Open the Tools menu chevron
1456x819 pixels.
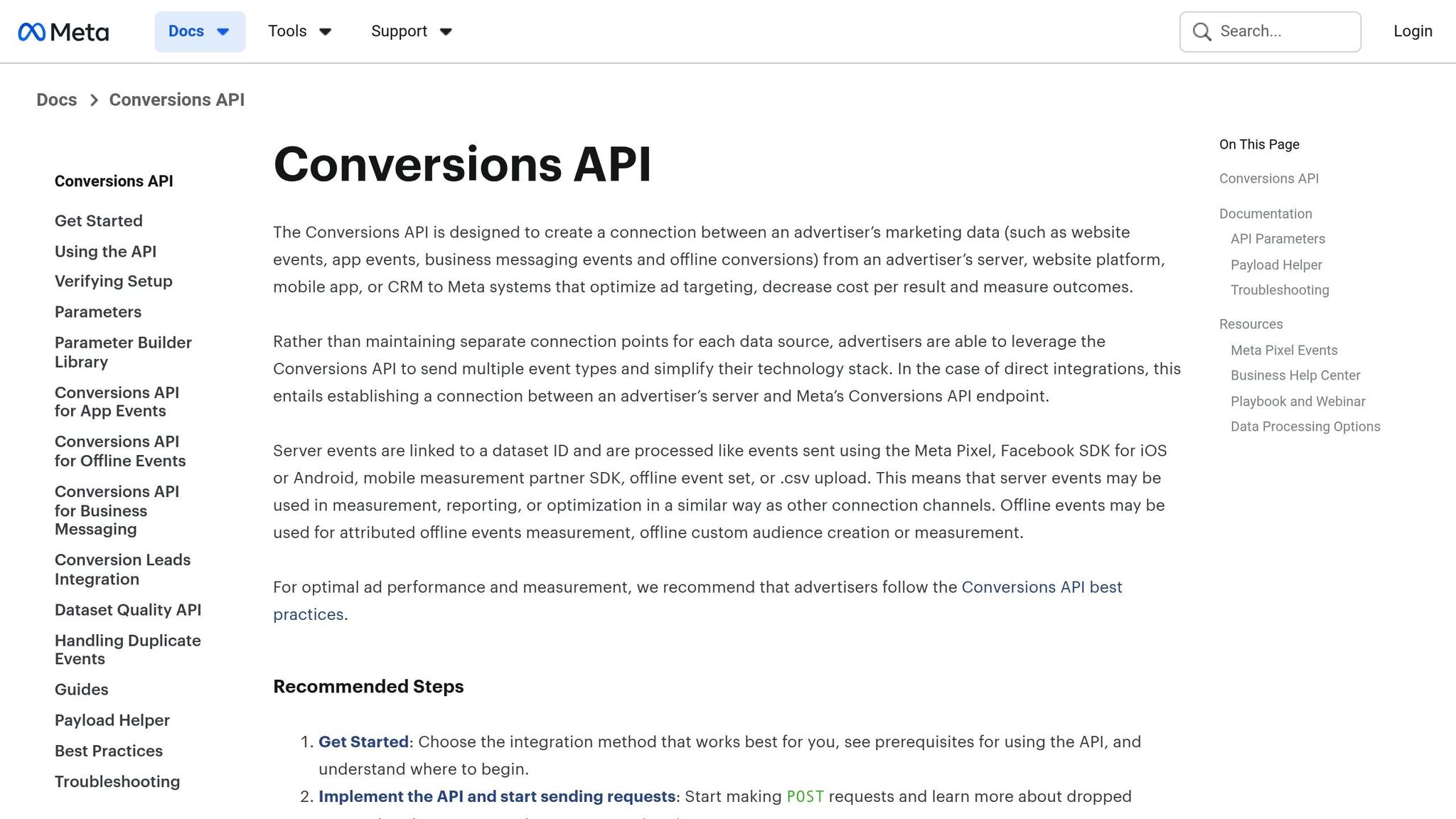pos(325,32)
